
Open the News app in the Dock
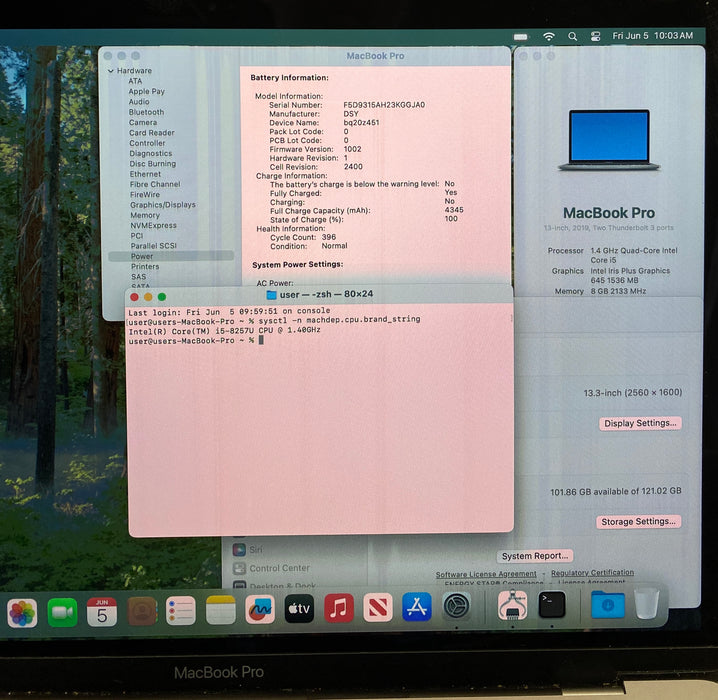click(x=378, y=608)
